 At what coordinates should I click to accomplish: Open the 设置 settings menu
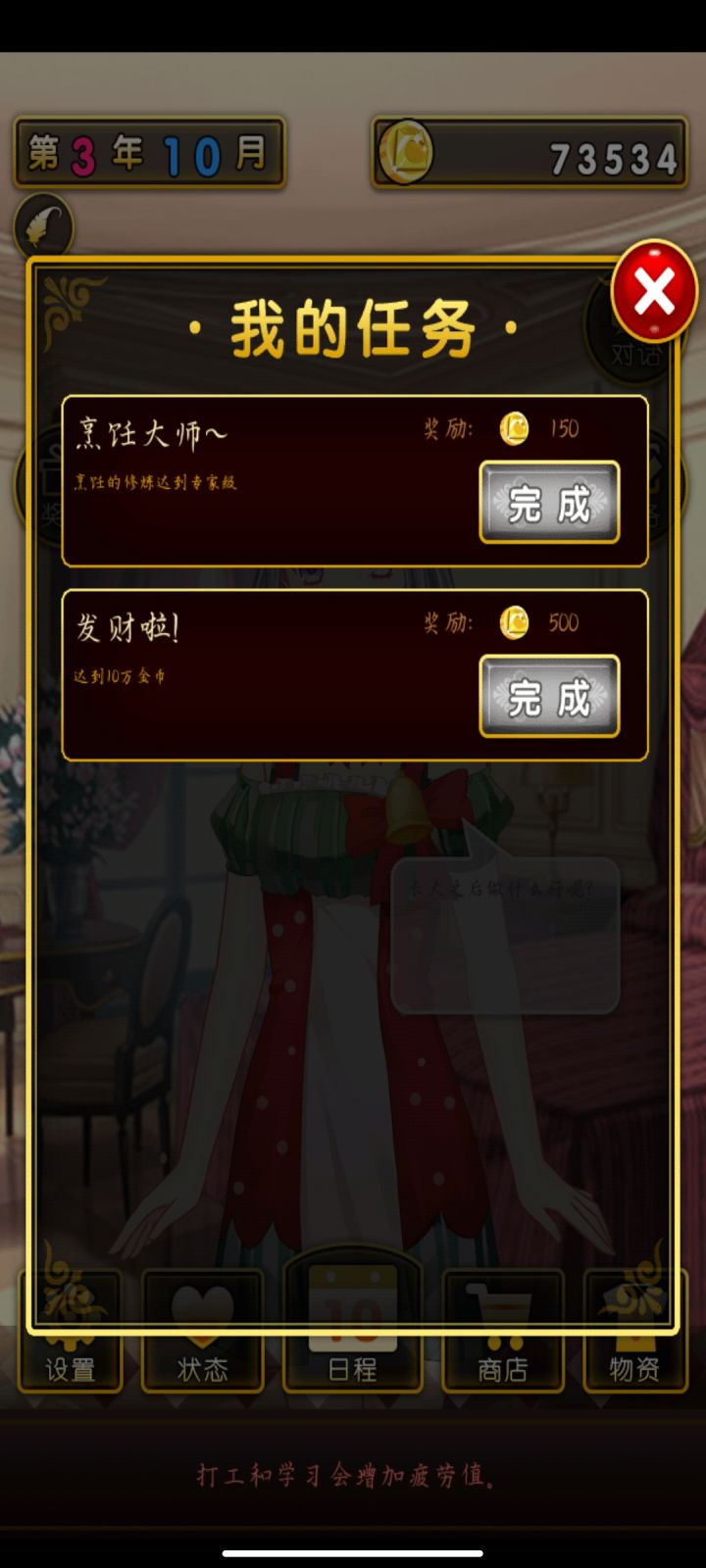(70, 1330)
